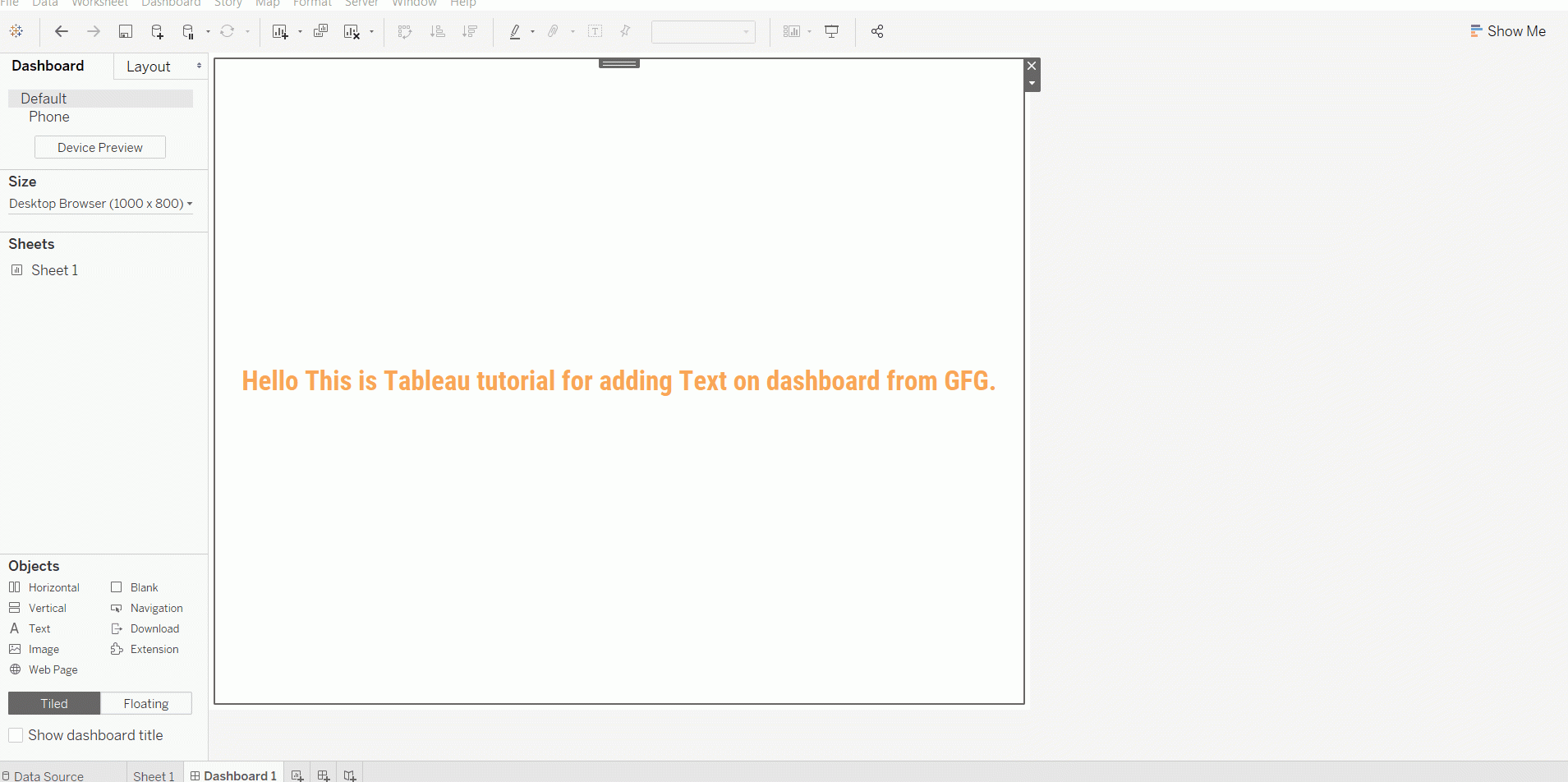Screen dimensions: 1568x782
Task: Click the New Dashboard icon in bottom tabs
Action: coord(324,775)
